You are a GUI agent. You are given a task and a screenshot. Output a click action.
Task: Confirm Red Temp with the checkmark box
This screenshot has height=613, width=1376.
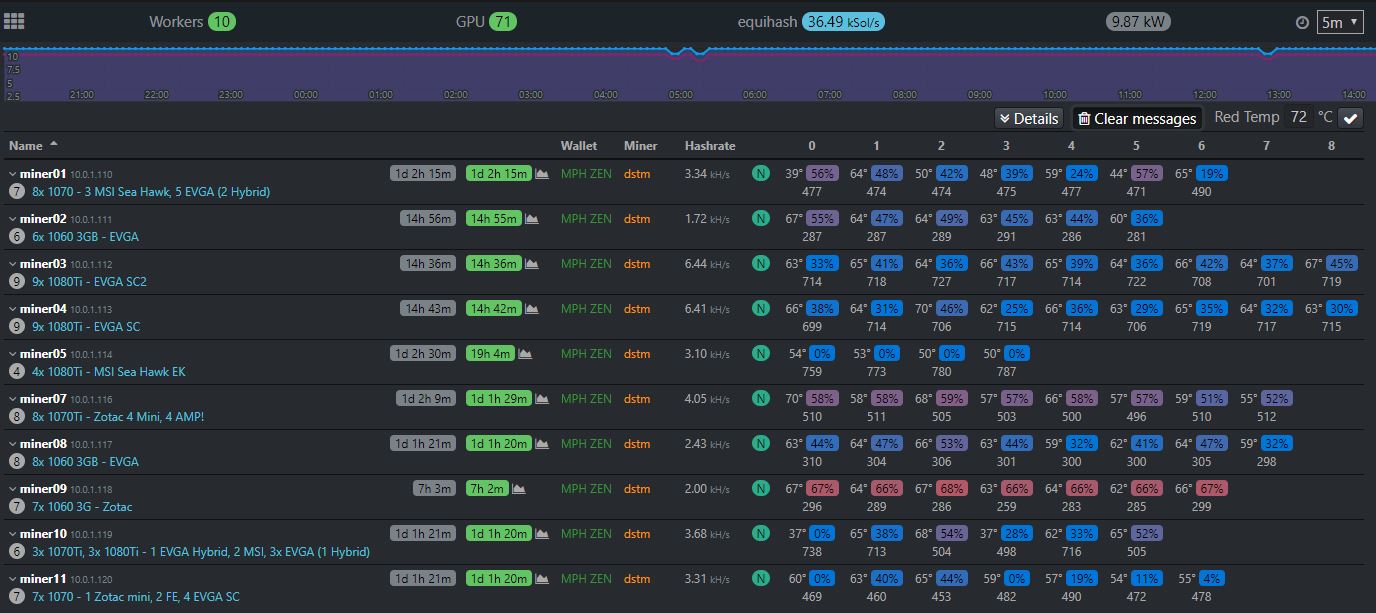pos(1351,118)
